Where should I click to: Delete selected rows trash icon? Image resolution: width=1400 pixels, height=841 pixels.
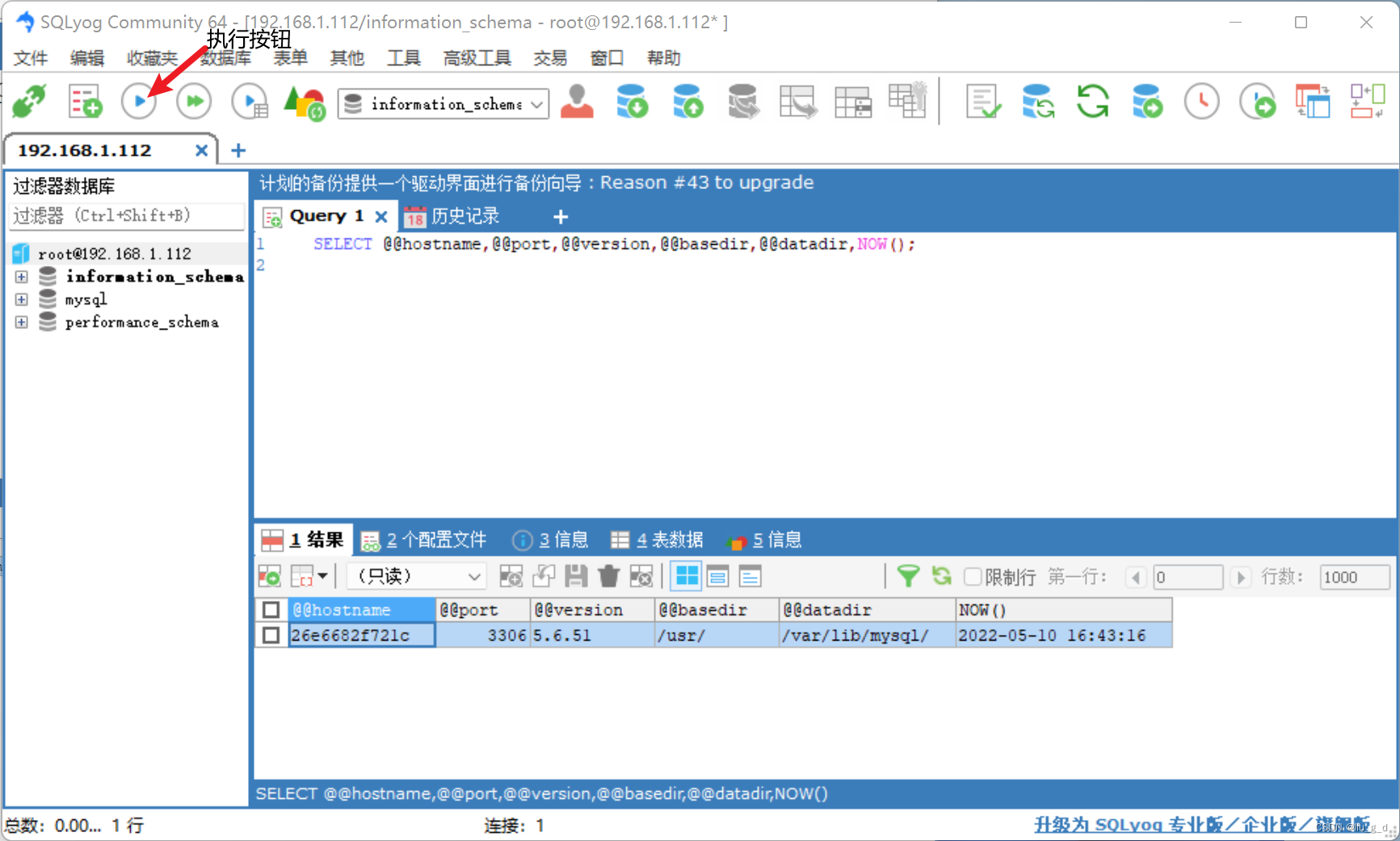[x=608, y=577]
